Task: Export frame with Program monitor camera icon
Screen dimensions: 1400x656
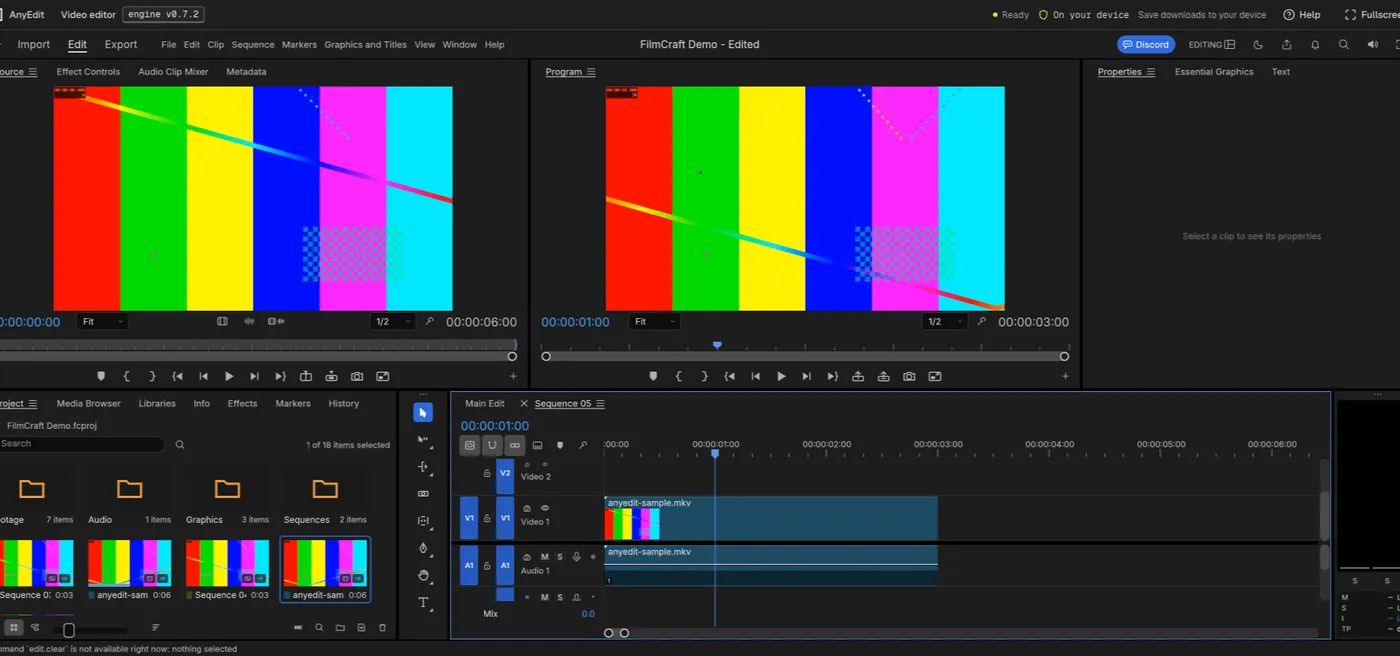Action: pyautogui.click(x=909, y=377)
